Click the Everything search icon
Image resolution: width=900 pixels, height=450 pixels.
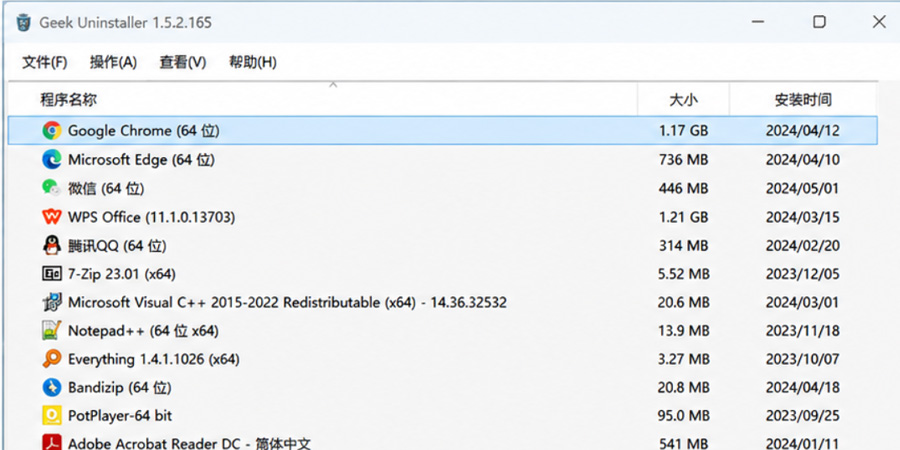(x=52, y=359)
